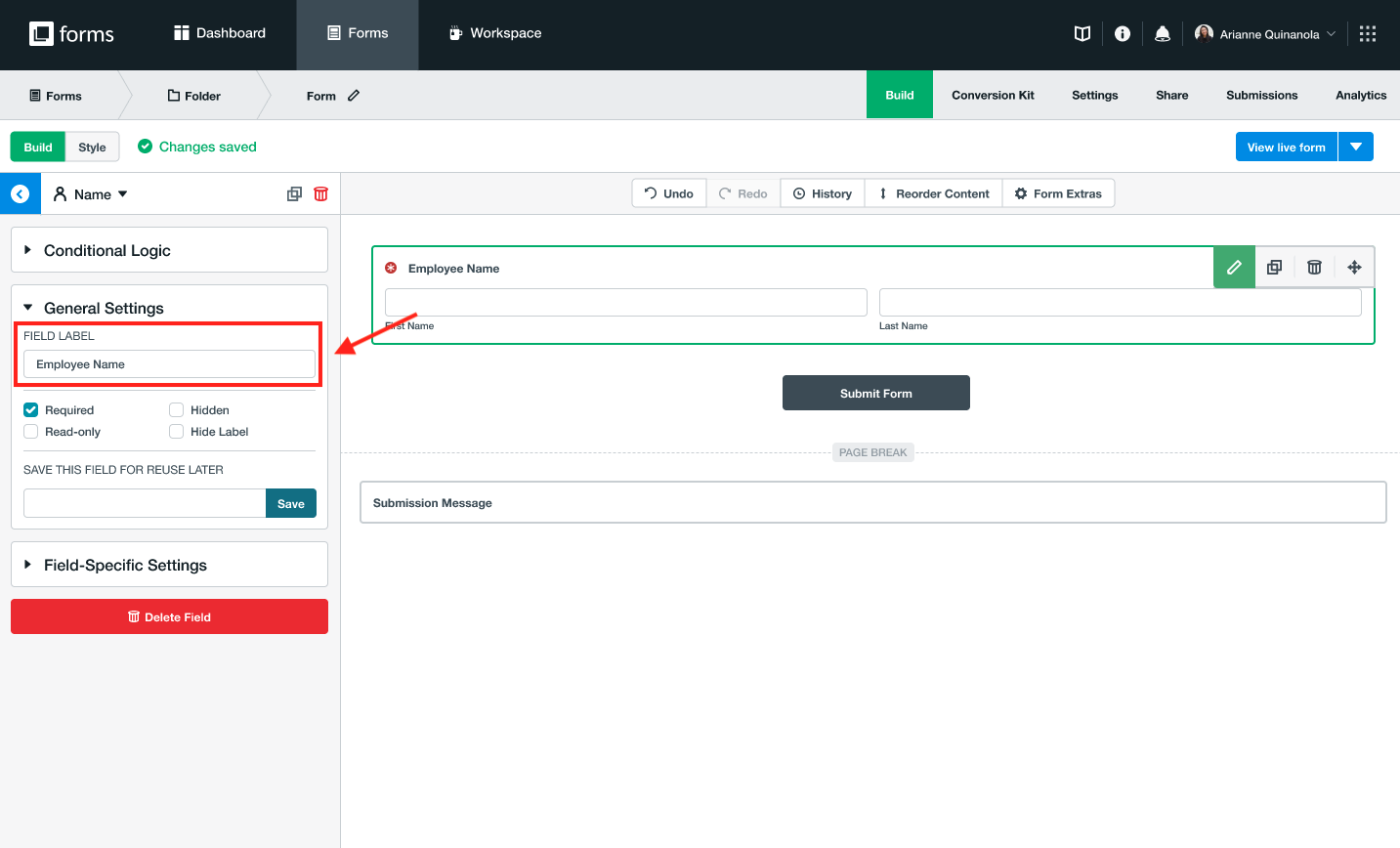Image resolution: width=1400 pixels, height=848 pixels.
Task: Click the red trash icon in sidebar header
Action: (x=320, y=194)
